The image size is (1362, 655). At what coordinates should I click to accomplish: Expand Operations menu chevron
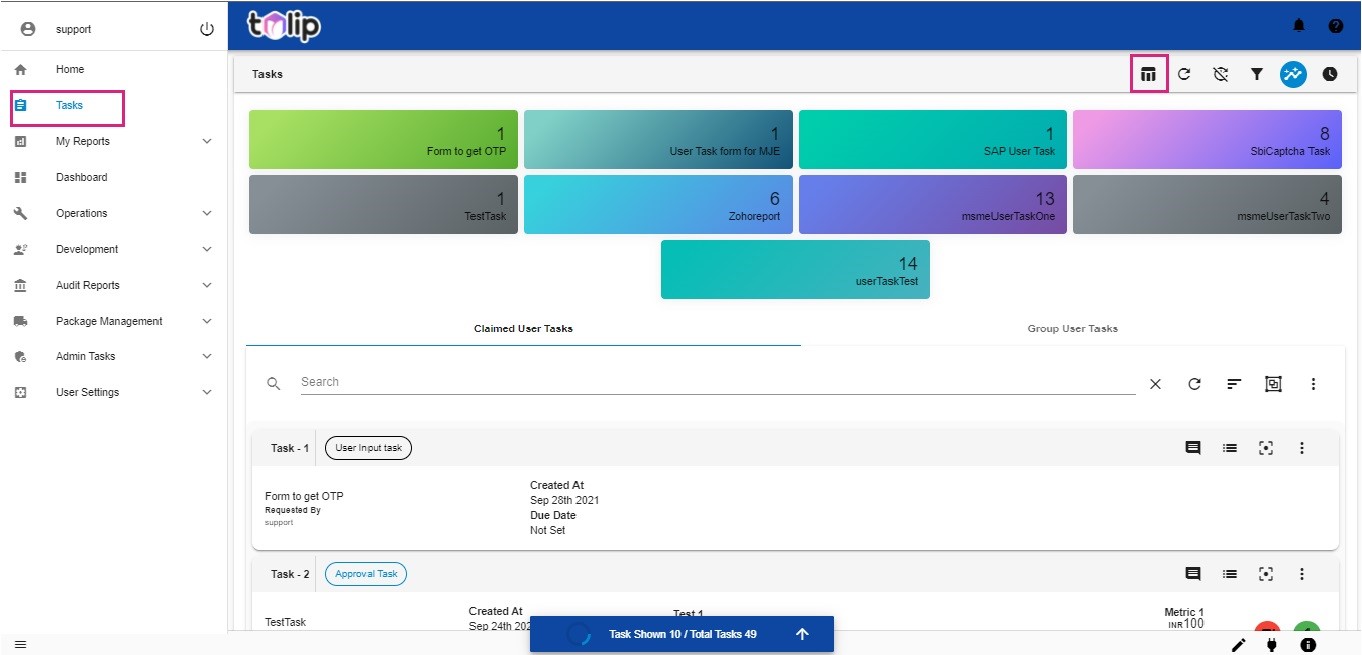point(207,213)
